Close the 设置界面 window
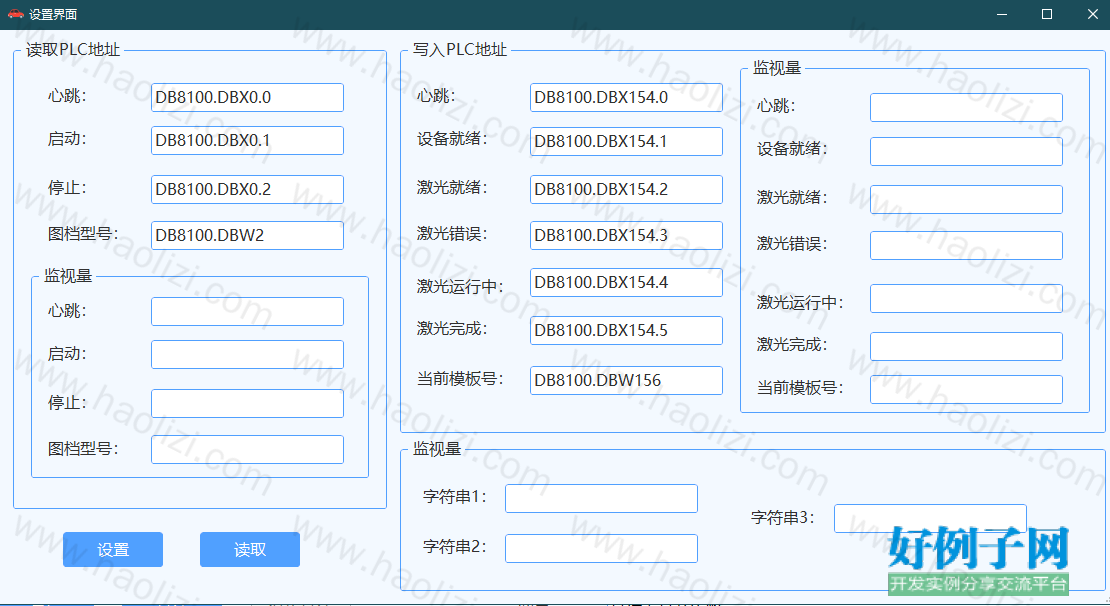 click(1092, 14)
